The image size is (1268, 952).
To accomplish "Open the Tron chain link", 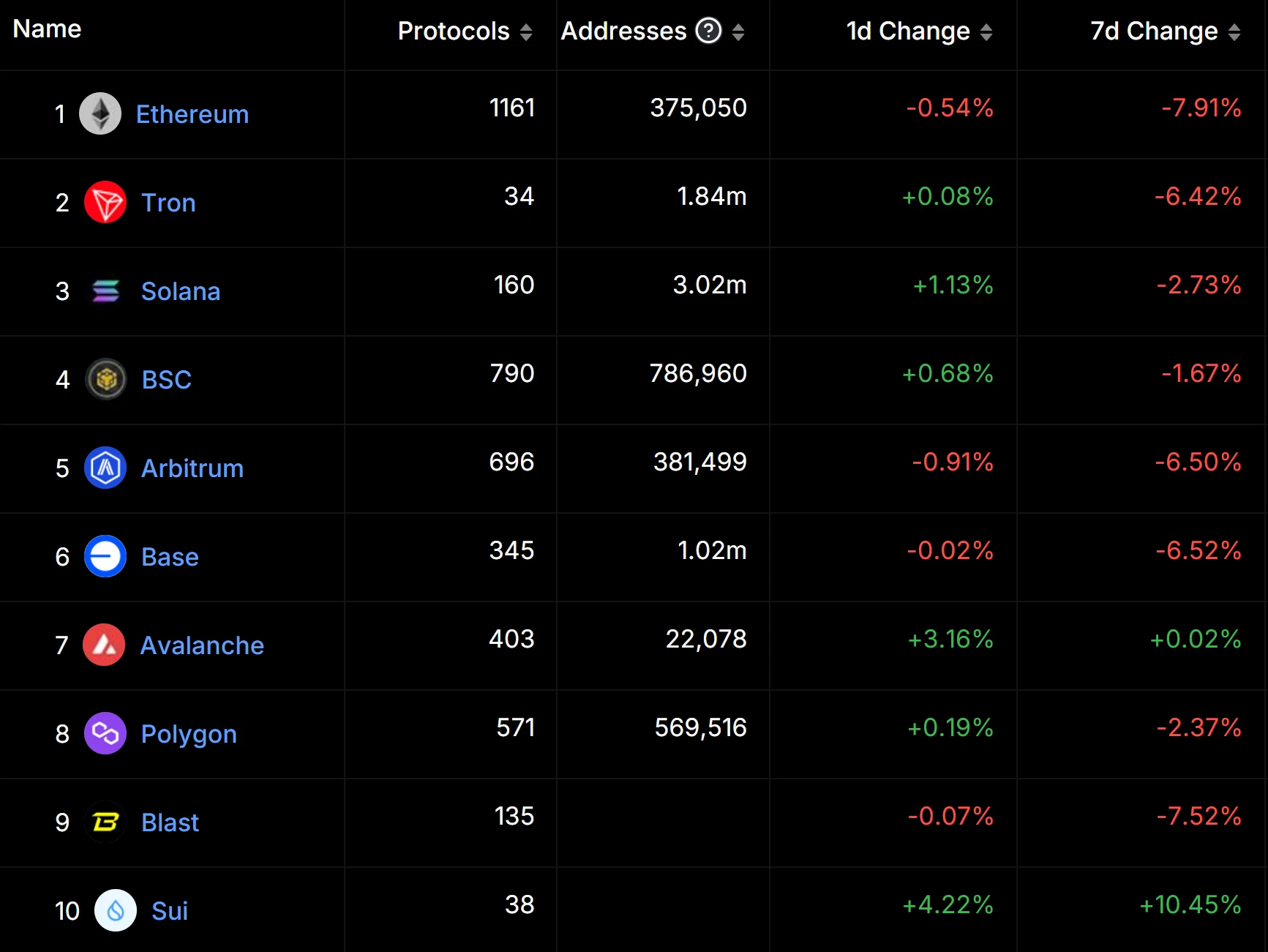I will (x=168, y=203).
